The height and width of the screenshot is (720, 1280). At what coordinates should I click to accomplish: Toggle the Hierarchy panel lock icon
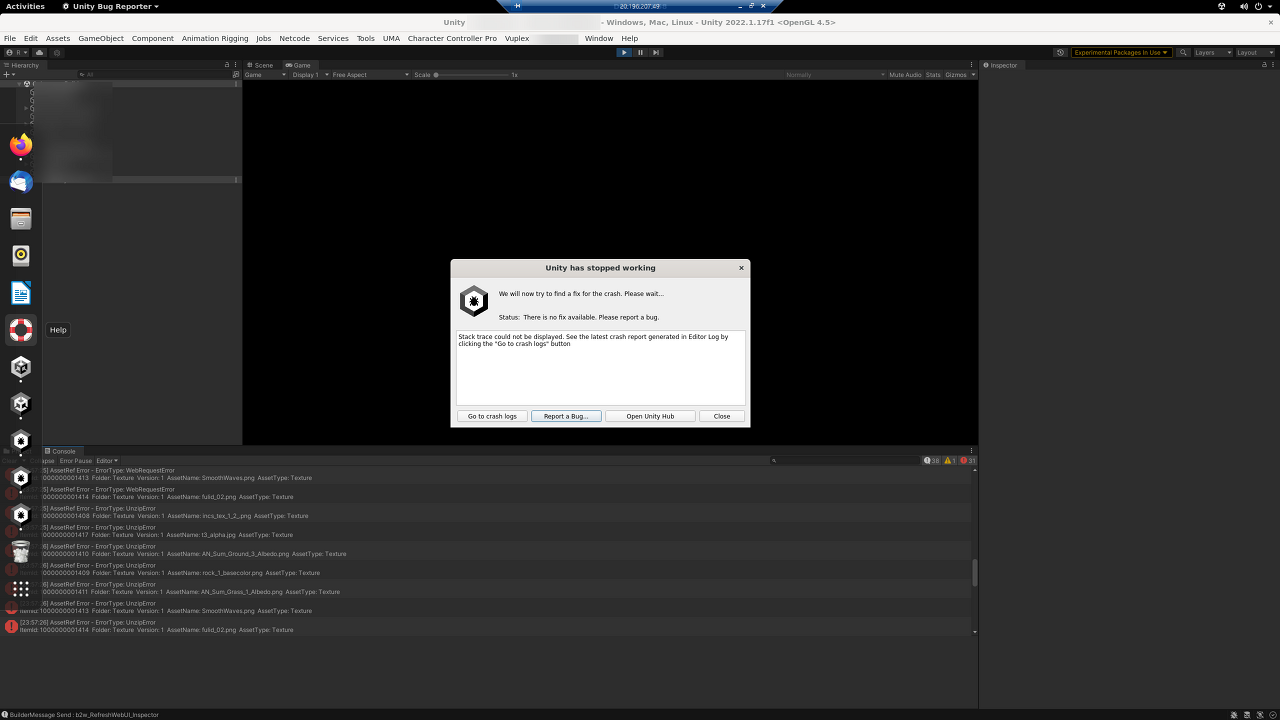[227, 65]
